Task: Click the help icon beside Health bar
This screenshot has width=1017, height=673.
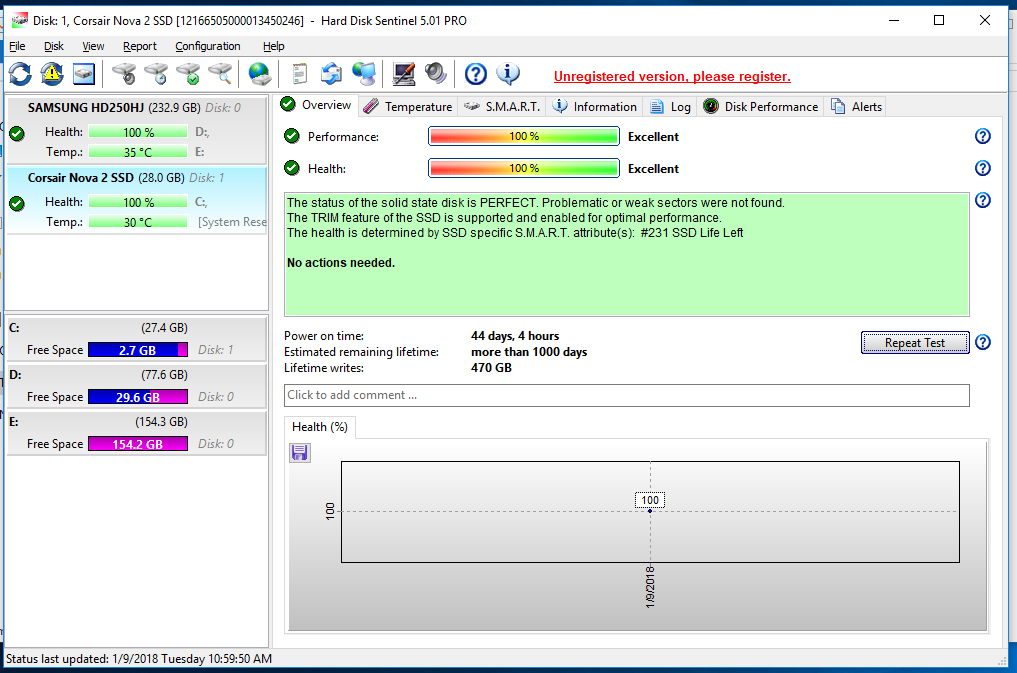Action: pos(983,168)
